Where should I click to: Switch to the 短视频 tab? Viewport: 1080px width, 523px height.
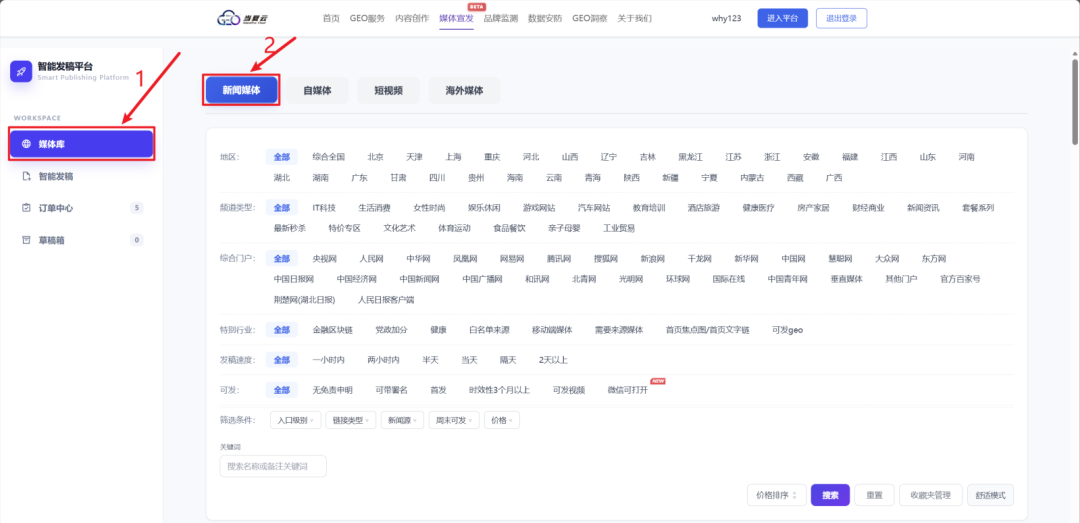pos(388,90)
